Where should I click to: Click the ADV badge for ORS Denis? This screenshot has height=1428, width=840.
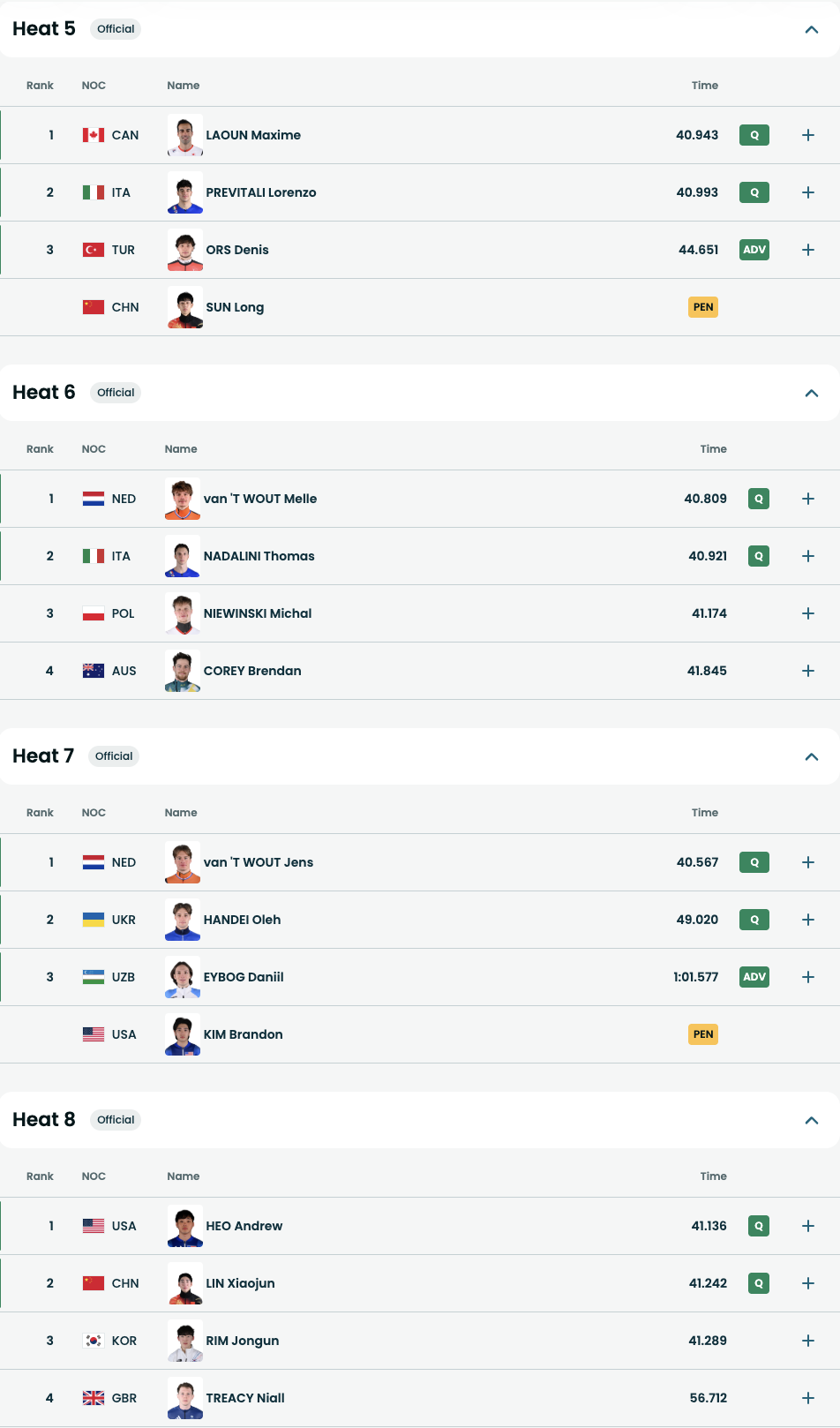(754, 250)
